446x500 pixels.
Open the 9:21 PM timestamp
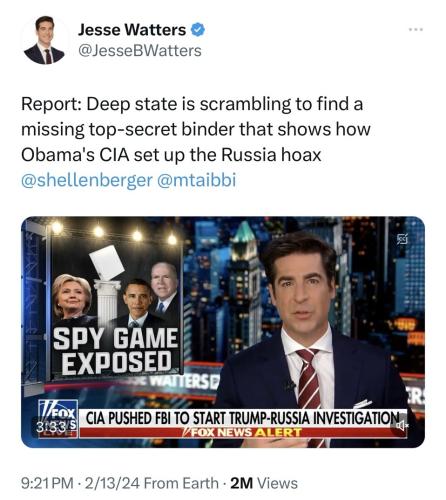(47, 483)
